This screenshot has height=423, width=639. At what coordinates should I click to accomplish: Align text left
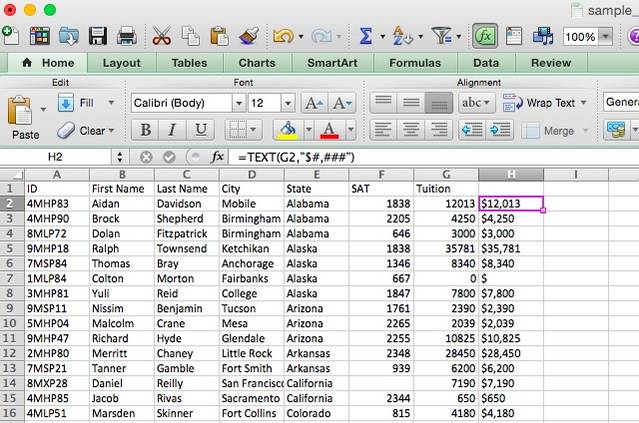click(383, 130)
